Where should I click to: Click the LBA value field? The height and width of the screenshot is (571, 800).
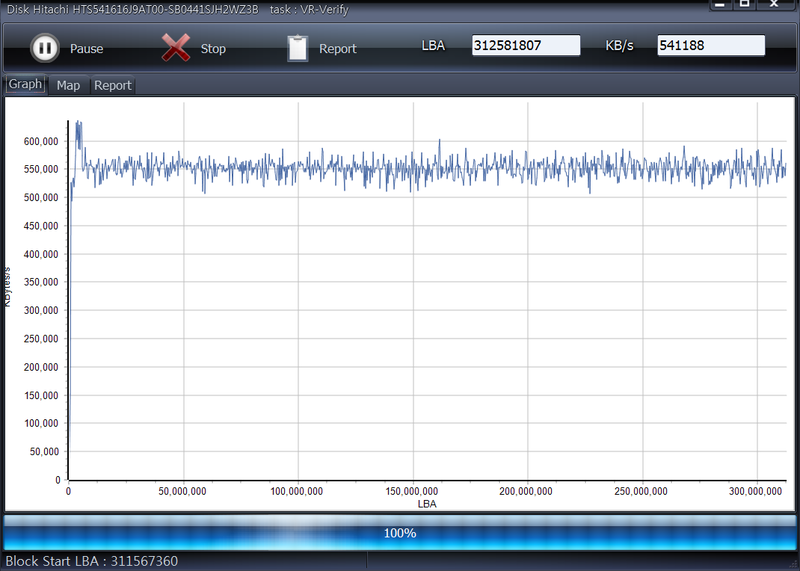click(x=525, y=46)
